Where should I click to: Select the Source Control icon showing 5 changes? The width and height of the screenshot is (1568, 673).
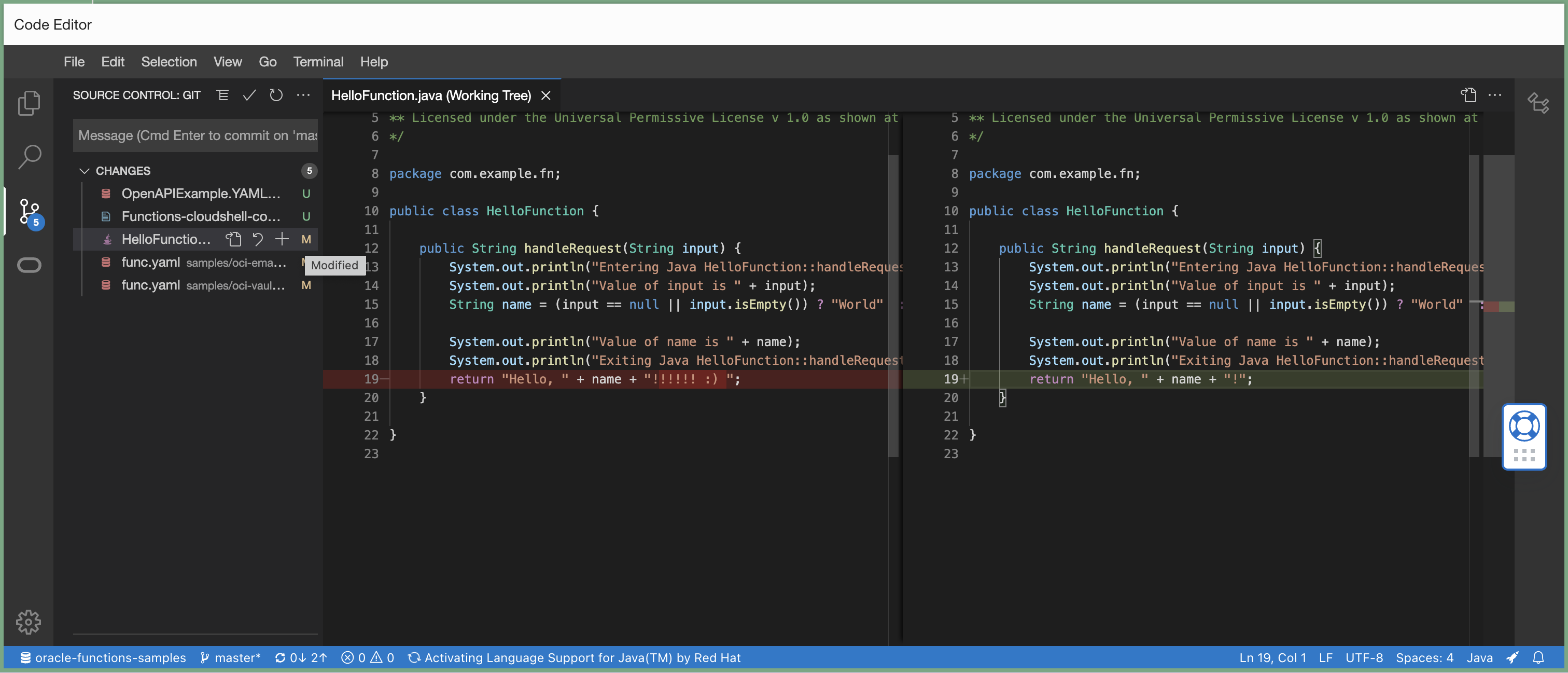tap(29, 212)
